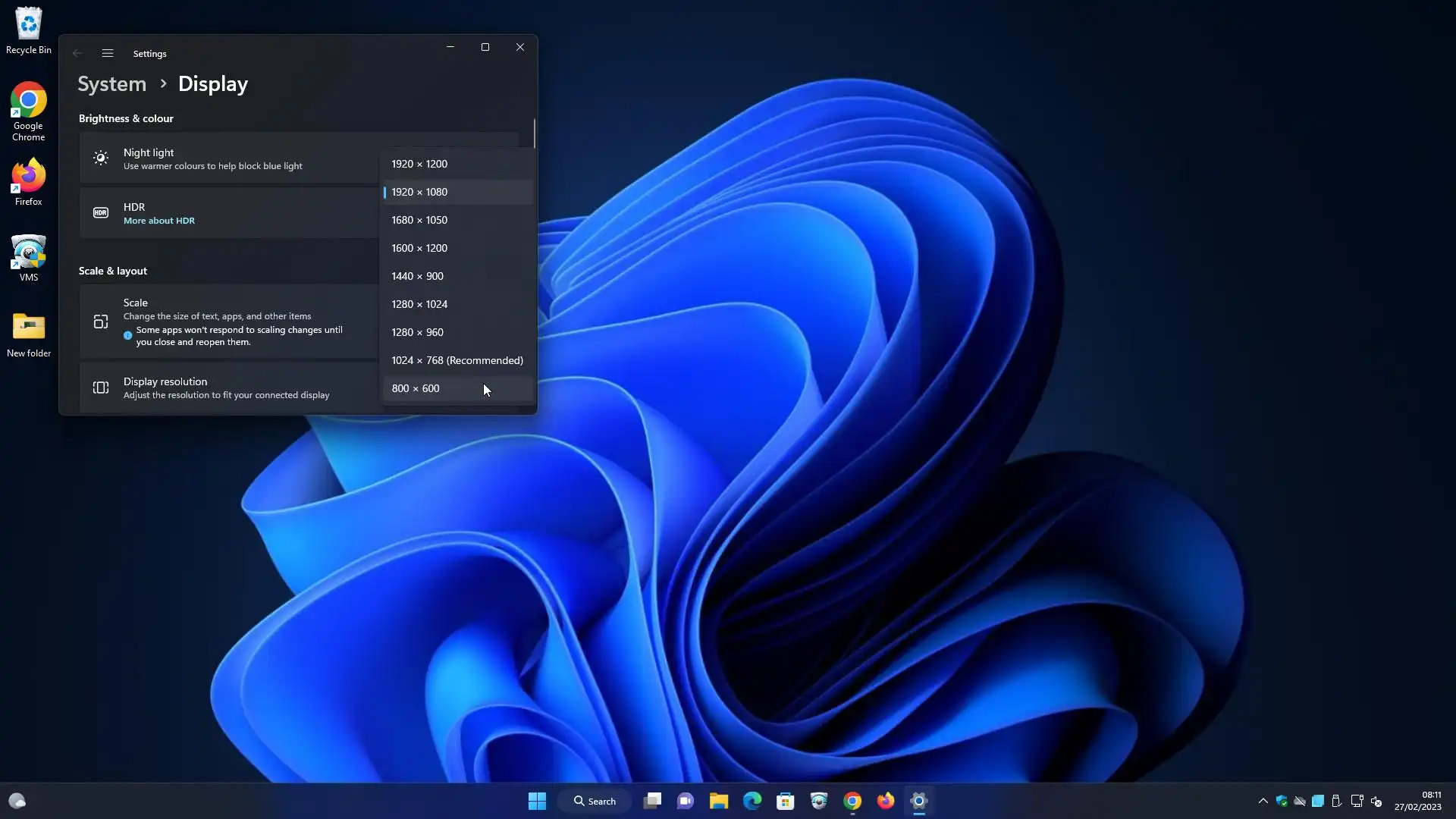
Task: Open Microsoft Store from the taskbar
Action: tap(785, 802)
